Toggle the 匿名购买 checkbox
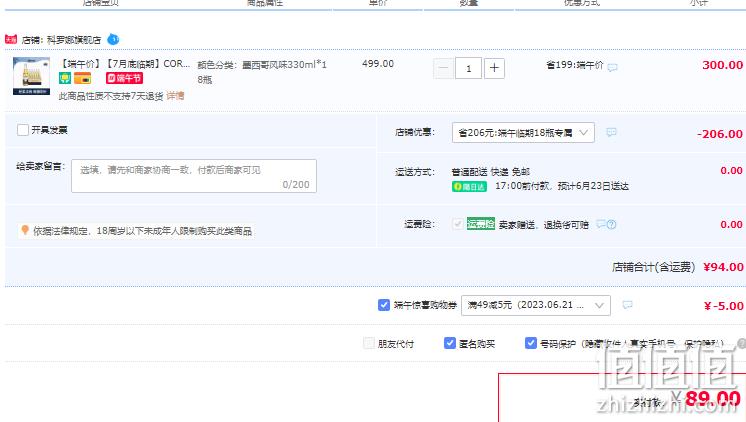This screenshot has height=422, width=746. [x=450, y=343]
